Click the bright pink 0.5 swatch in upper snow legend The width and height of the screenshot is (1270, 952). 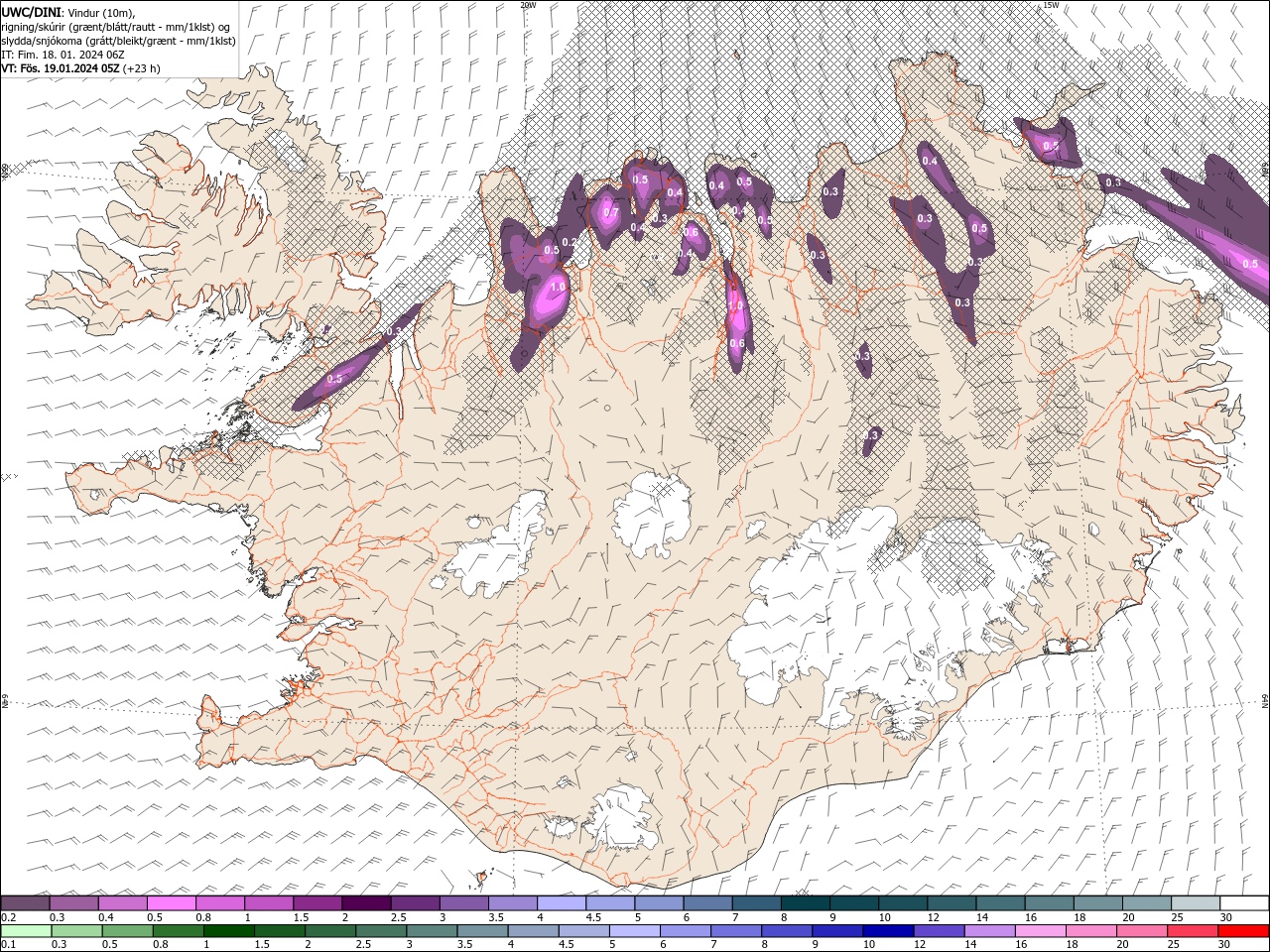(x=171, y=903)
